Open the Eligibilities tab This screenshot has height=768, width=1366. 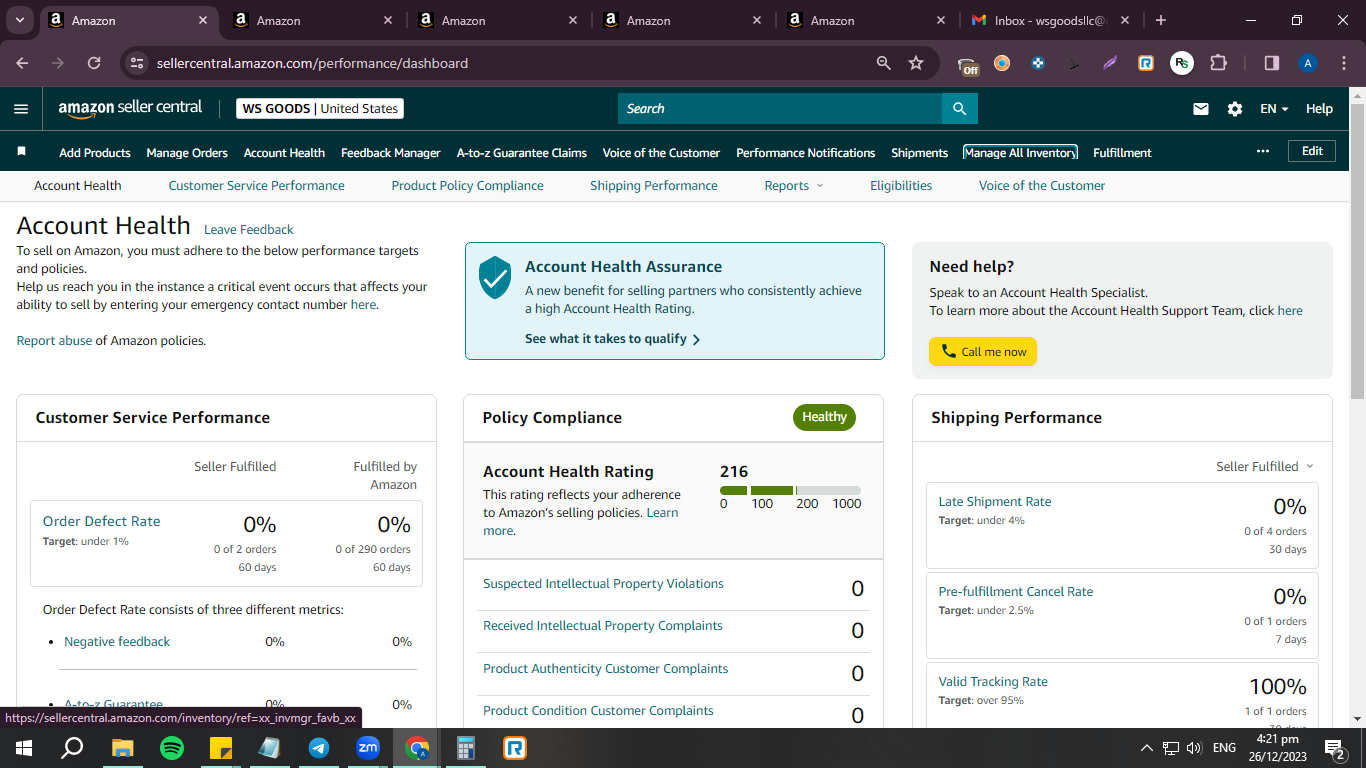[x=901, y=186]
